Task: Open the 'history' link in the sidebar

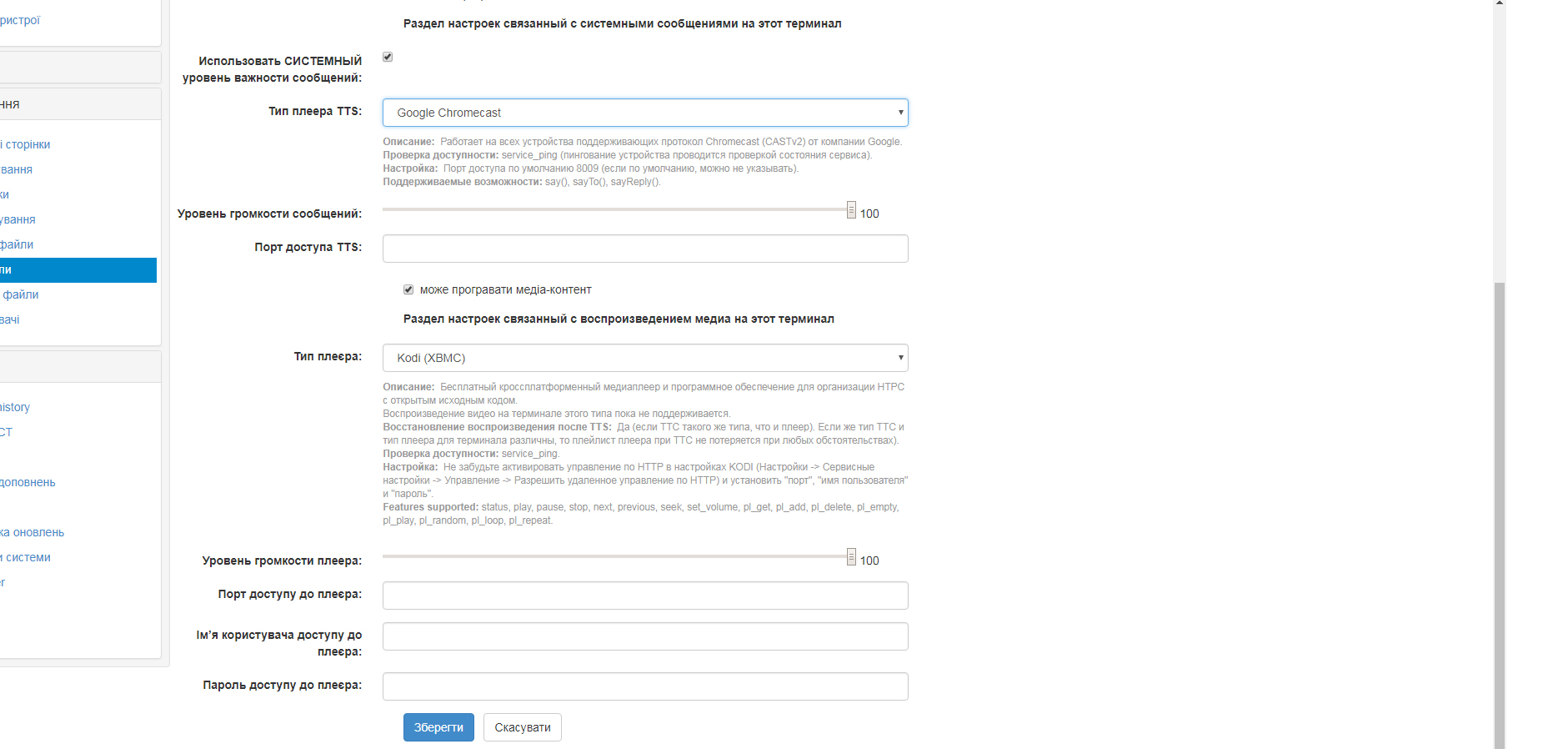Action: (x=15, y=407)
